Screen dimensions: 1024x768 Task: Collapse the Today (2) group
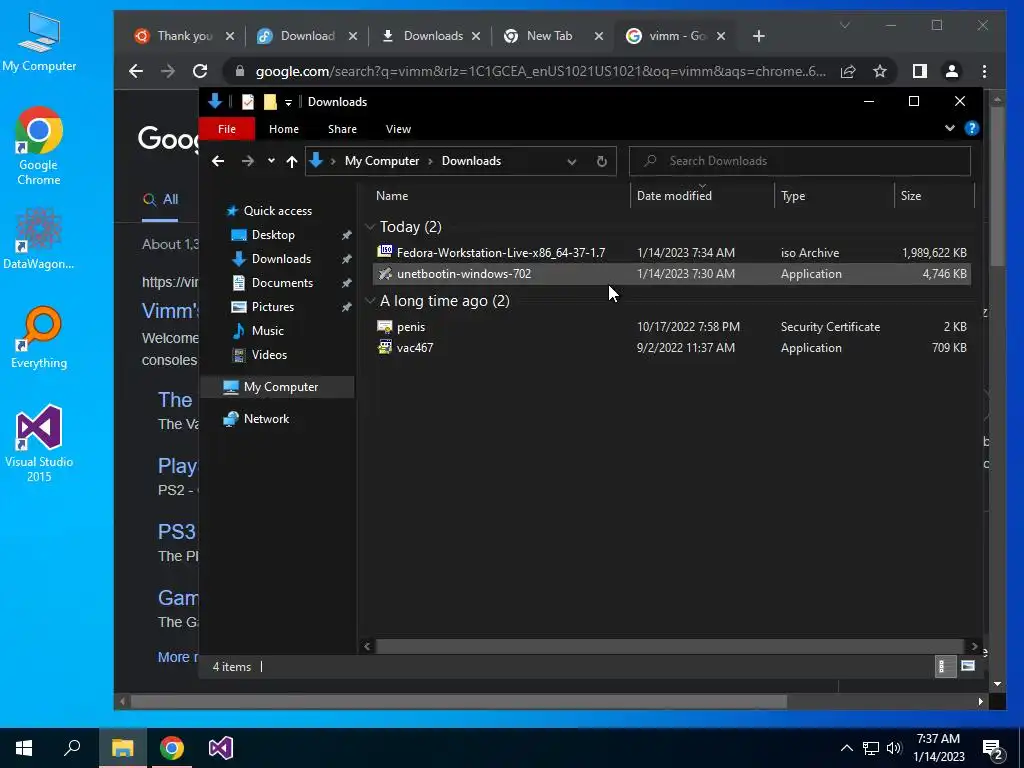[370, 227]
